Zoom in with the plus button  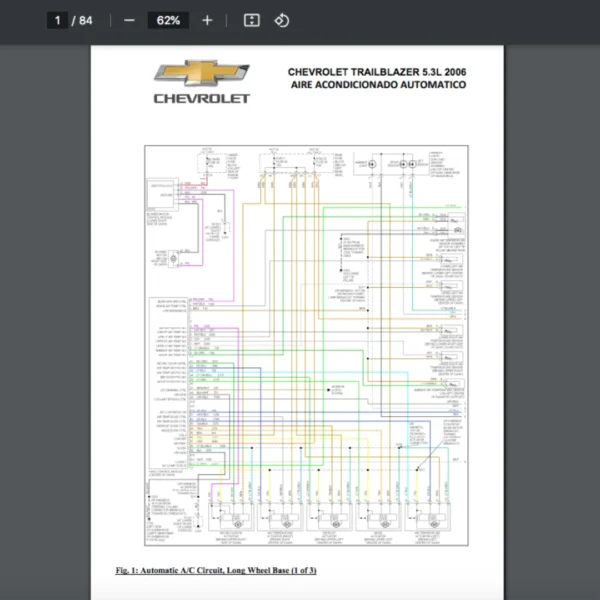pyautogui.click(x=207, y=20)
